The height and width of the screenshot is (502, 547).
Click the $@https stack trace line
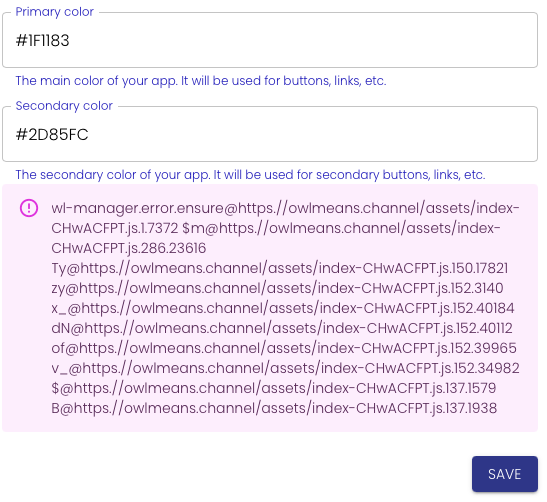[x=274, y=388]
